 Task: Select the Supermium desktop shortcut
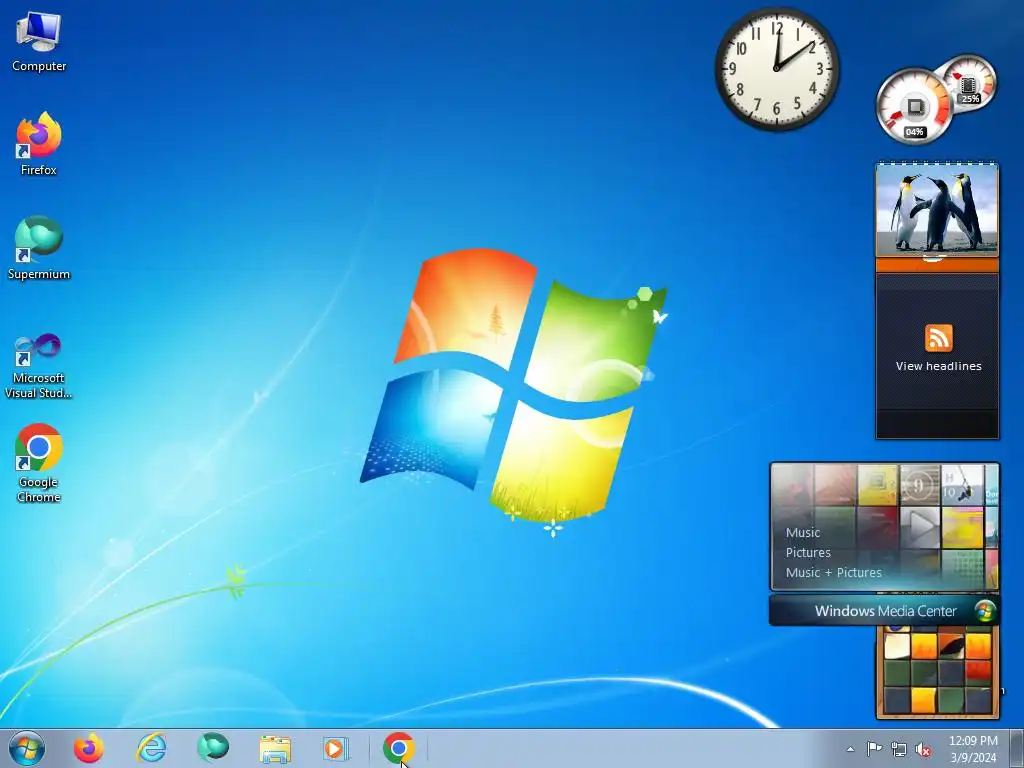[x=39, y=248]
